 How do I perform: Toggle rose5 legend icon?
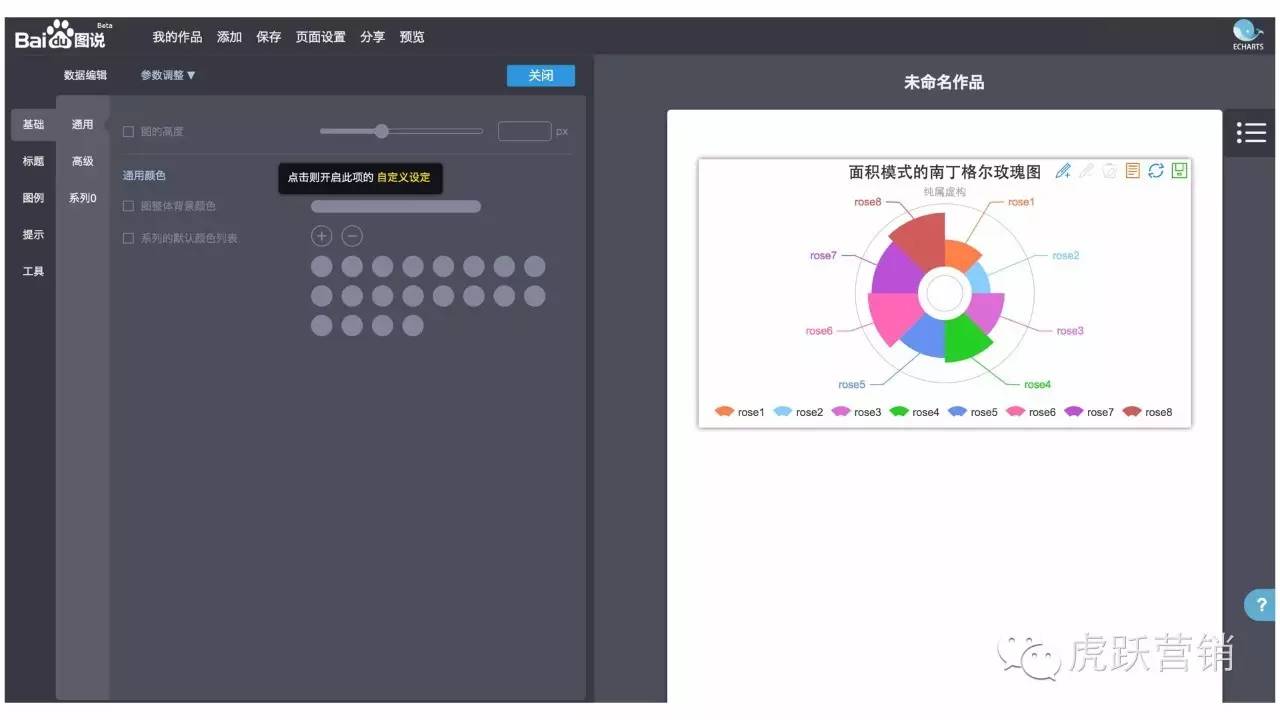click(957, 412)
